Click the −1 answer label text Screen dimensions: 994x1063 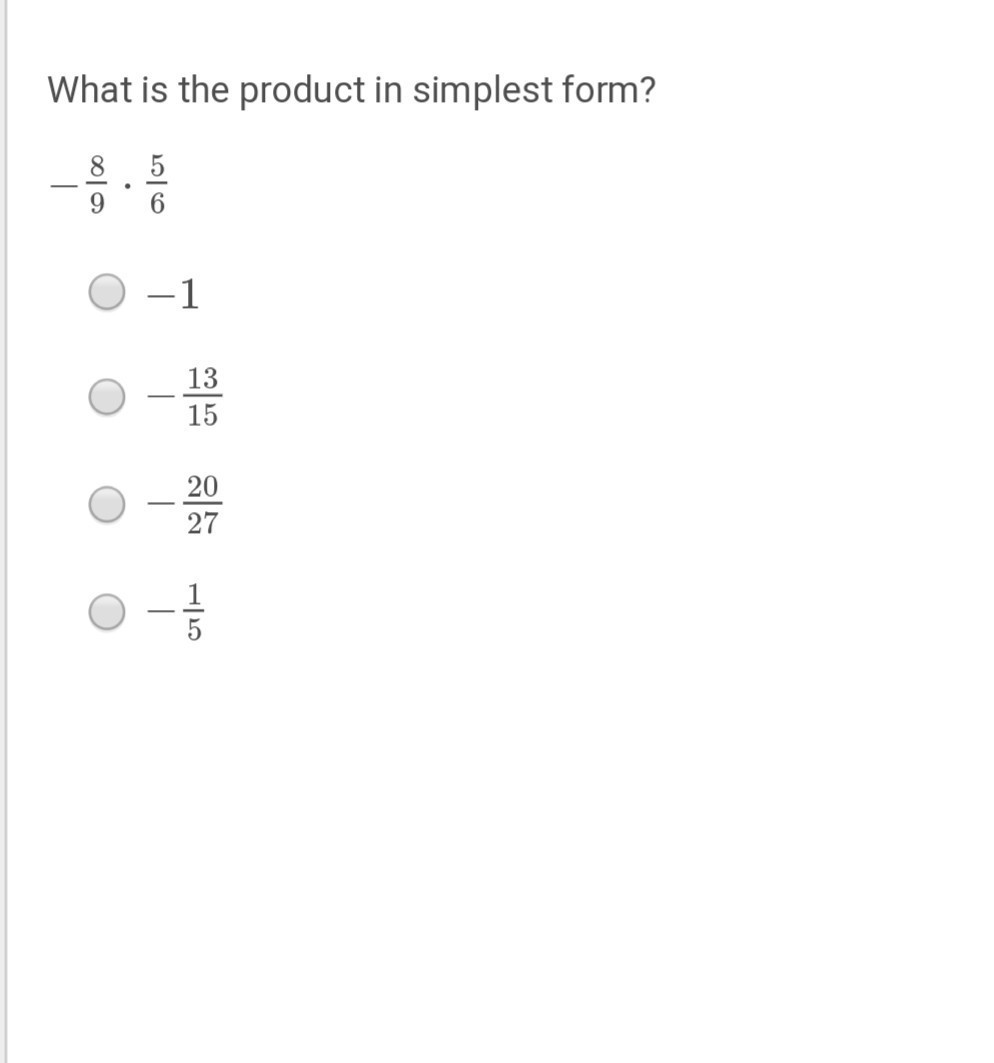coord(174,294)
